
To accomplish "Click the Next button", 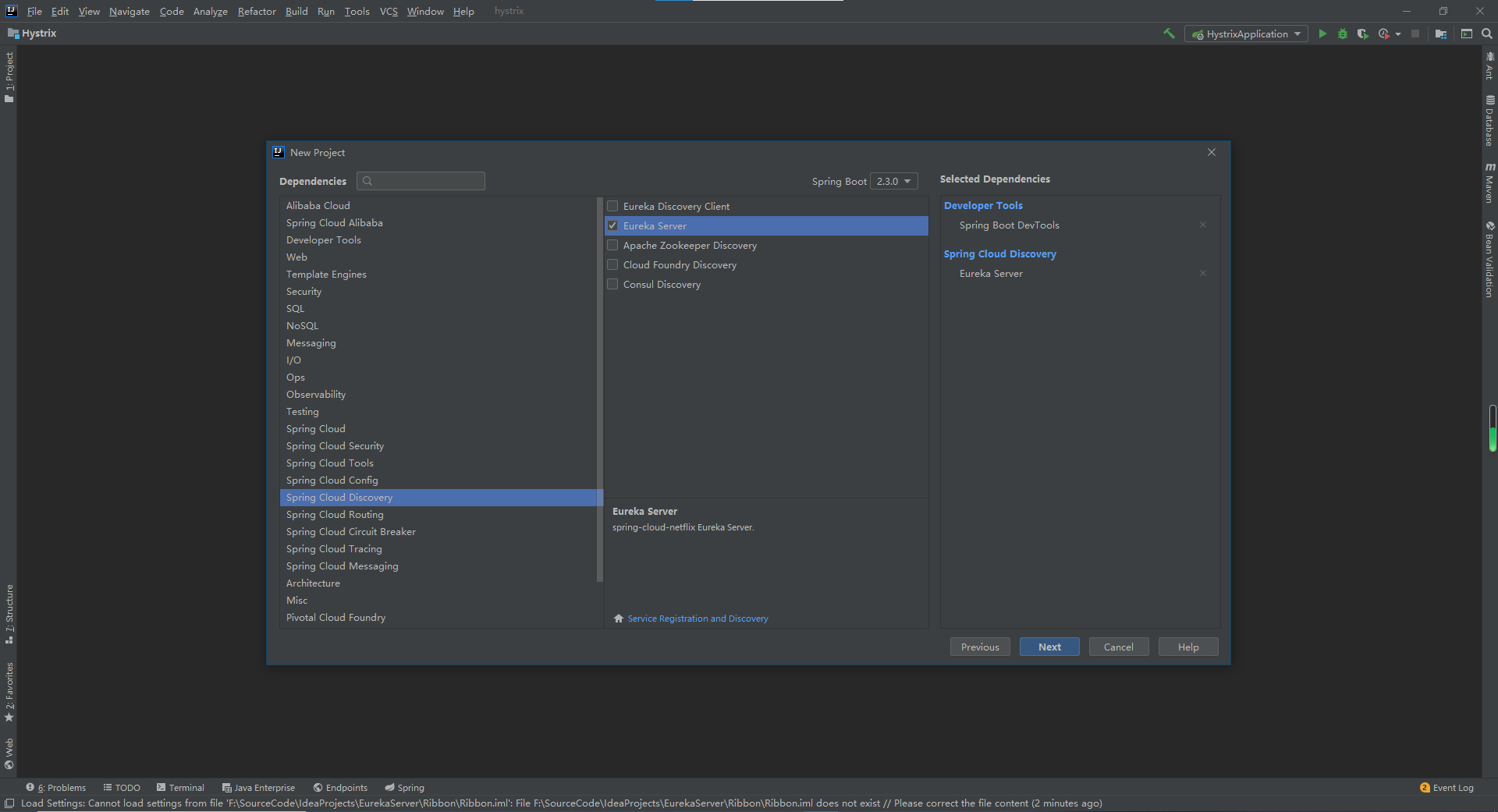I will click(x=1049, y=647).
